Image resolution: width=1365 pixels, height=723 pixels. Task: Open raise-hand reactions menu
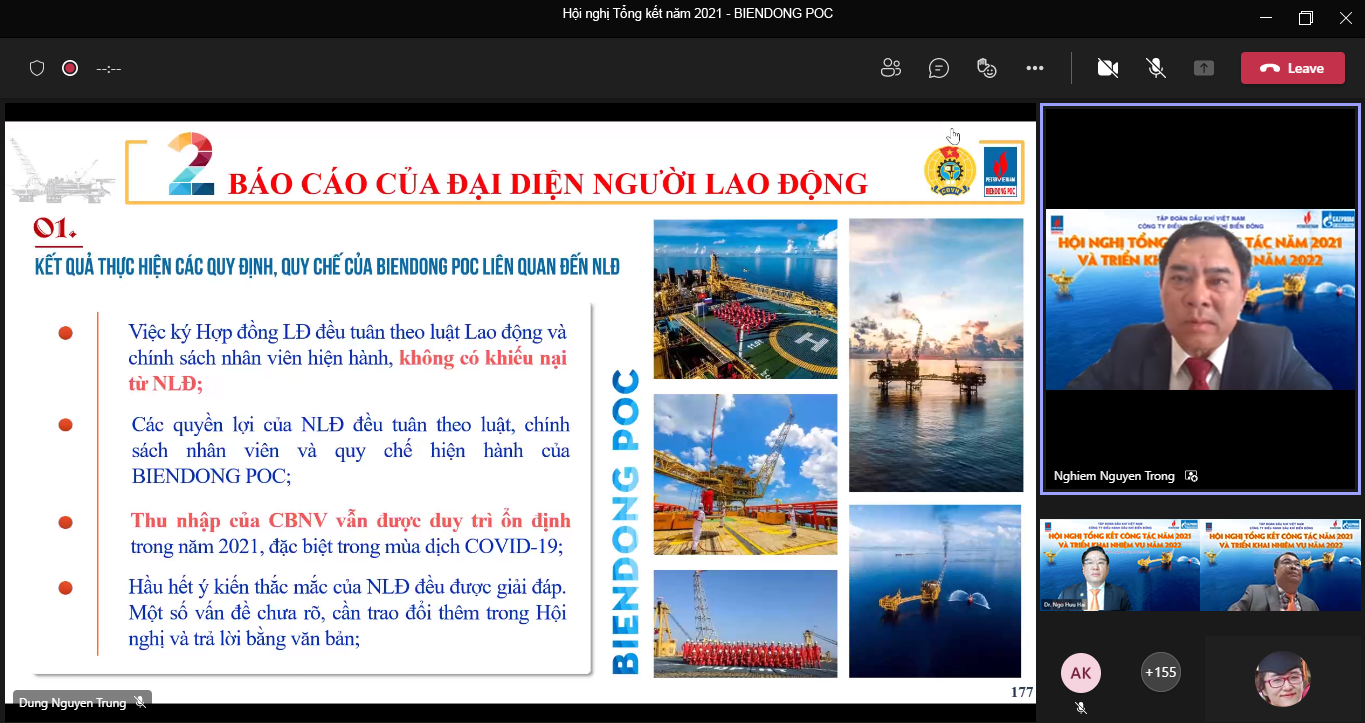[x=987, y=68]
